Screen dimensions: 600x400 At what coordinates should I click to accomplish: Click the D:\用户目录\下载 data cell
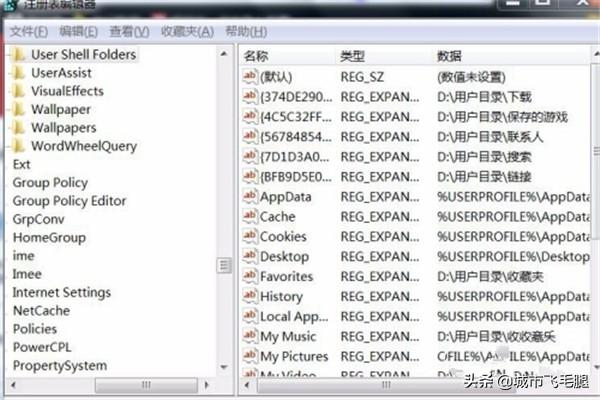(484, 97)
